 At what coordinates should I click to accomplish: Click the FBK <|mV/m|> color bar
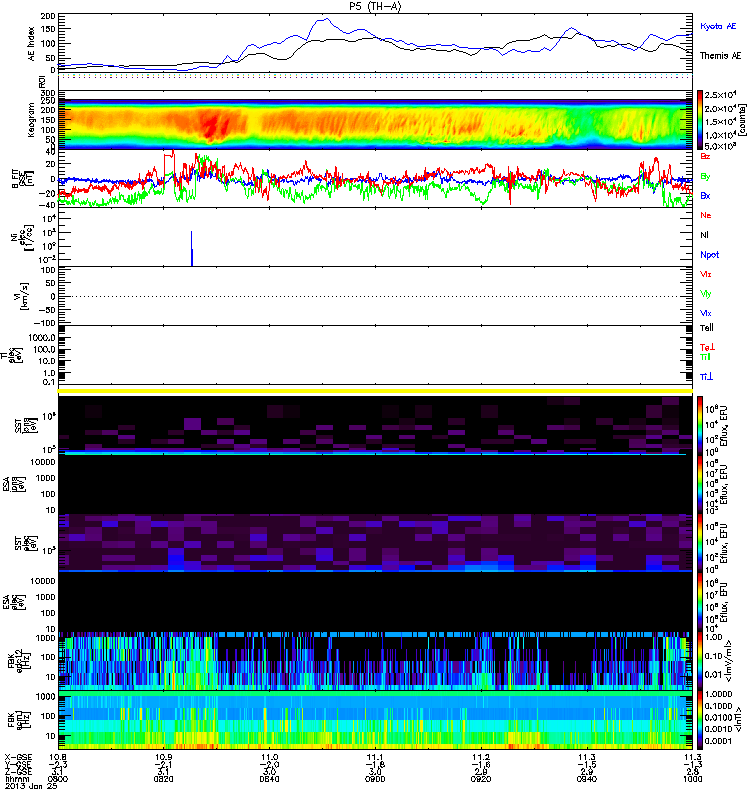(700, 661)
